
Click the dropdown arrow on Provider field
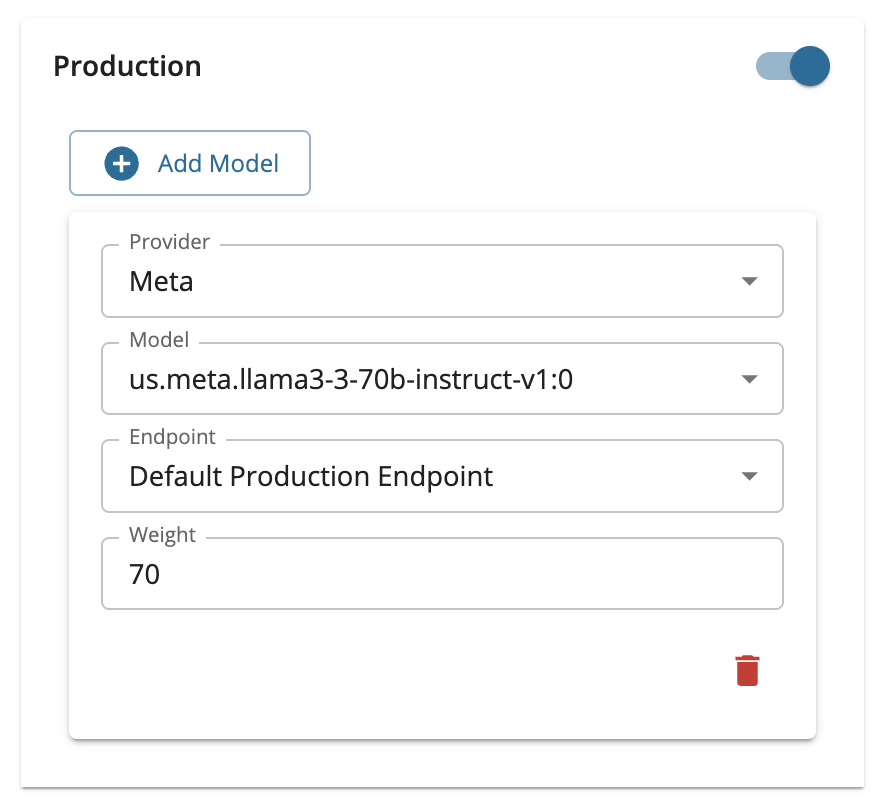coord(750,281)
